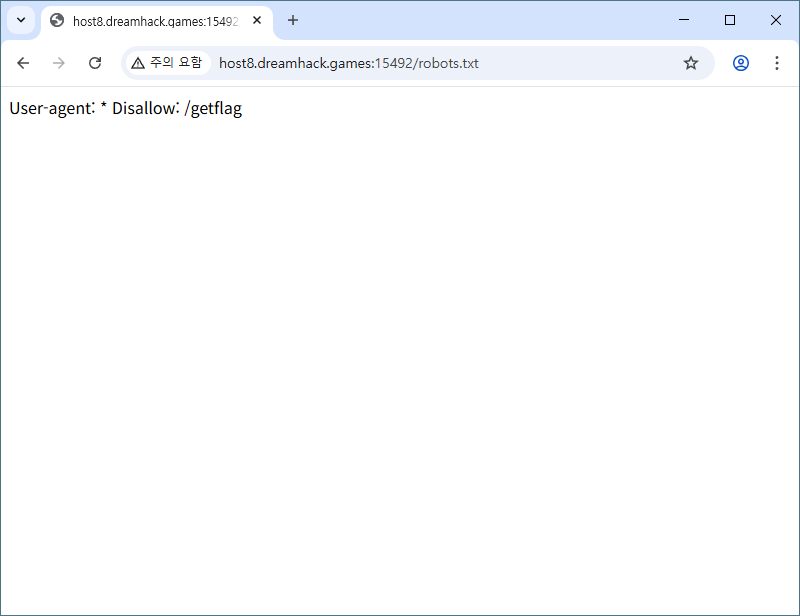
Task: Click the URL text in address bar
Action: 348,63
